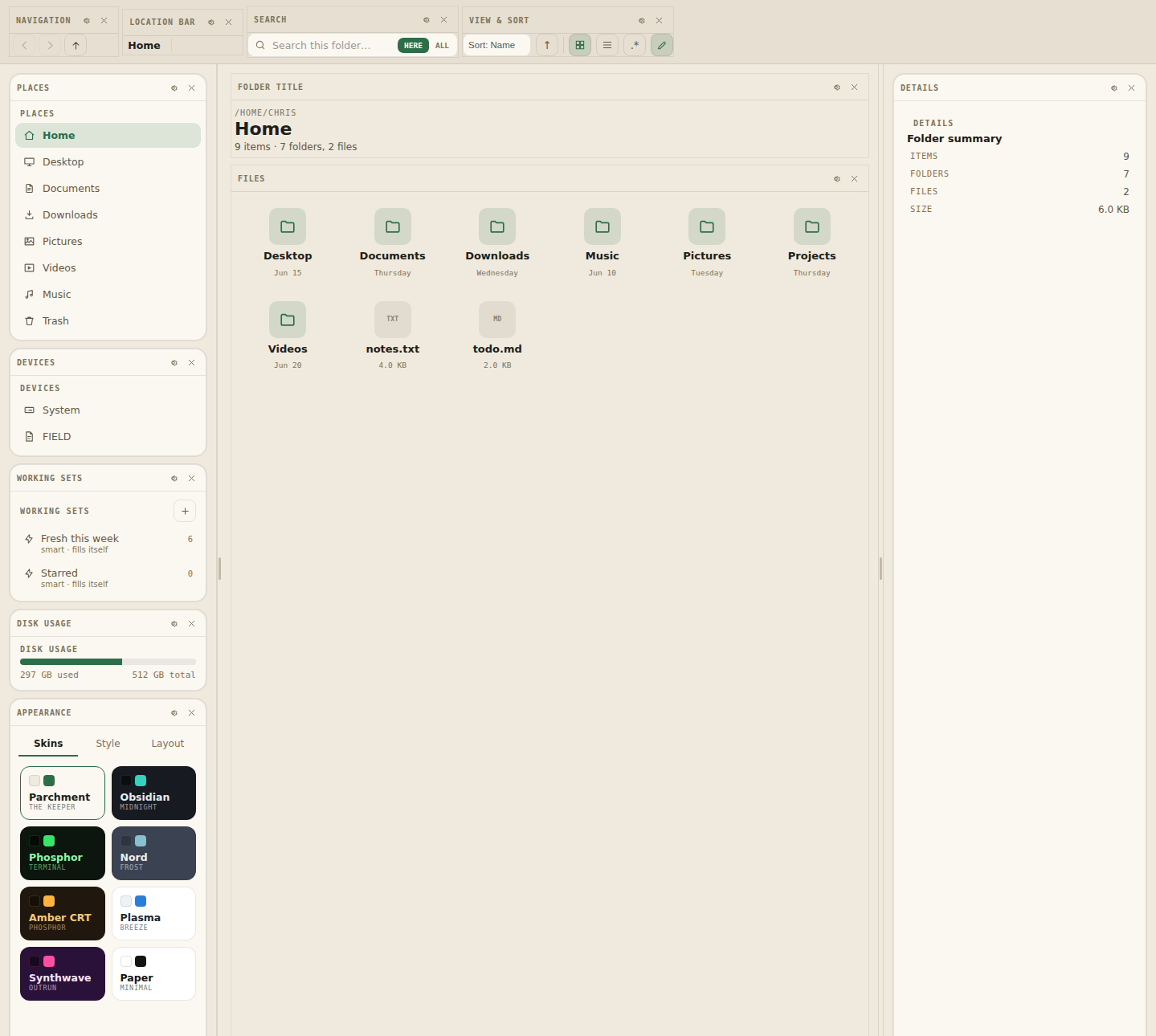Image resolution: width=1156 pixels, height=1036 pixels.
Task: Reverse sort direction with the arrow button
Action: (547, 45)
